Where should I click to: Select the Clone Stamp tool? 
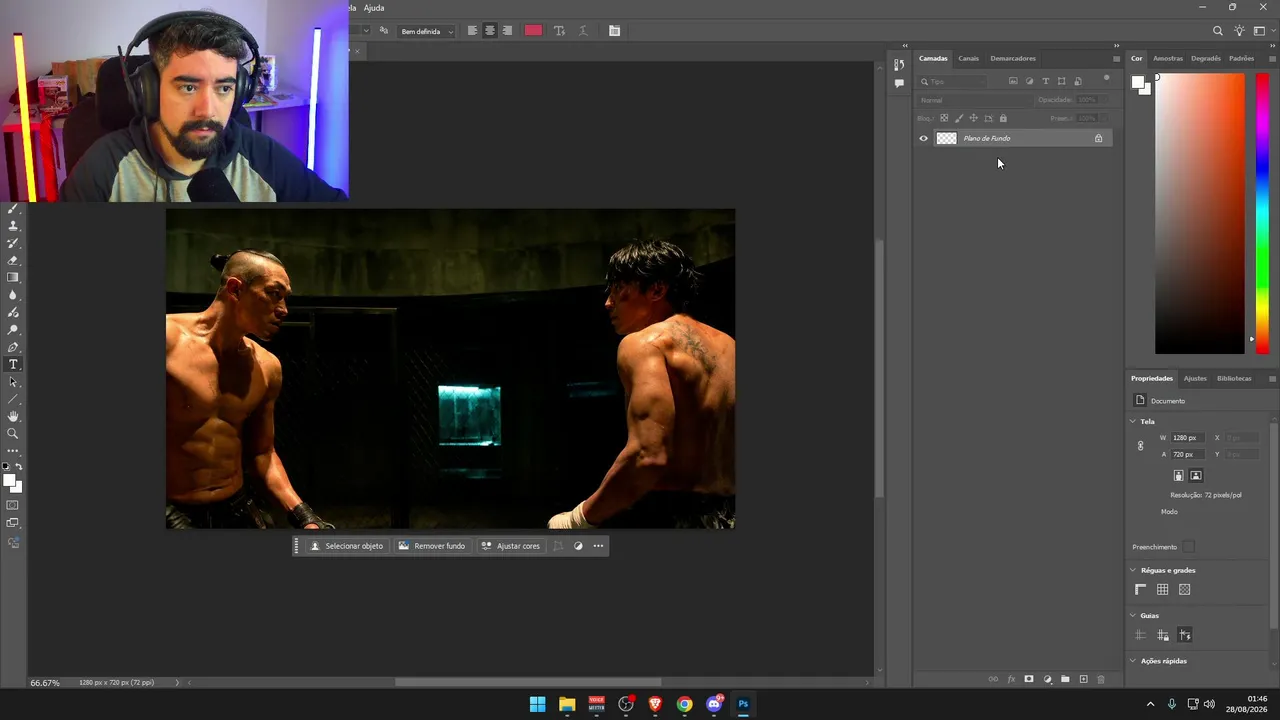click(x=13, y=226)
